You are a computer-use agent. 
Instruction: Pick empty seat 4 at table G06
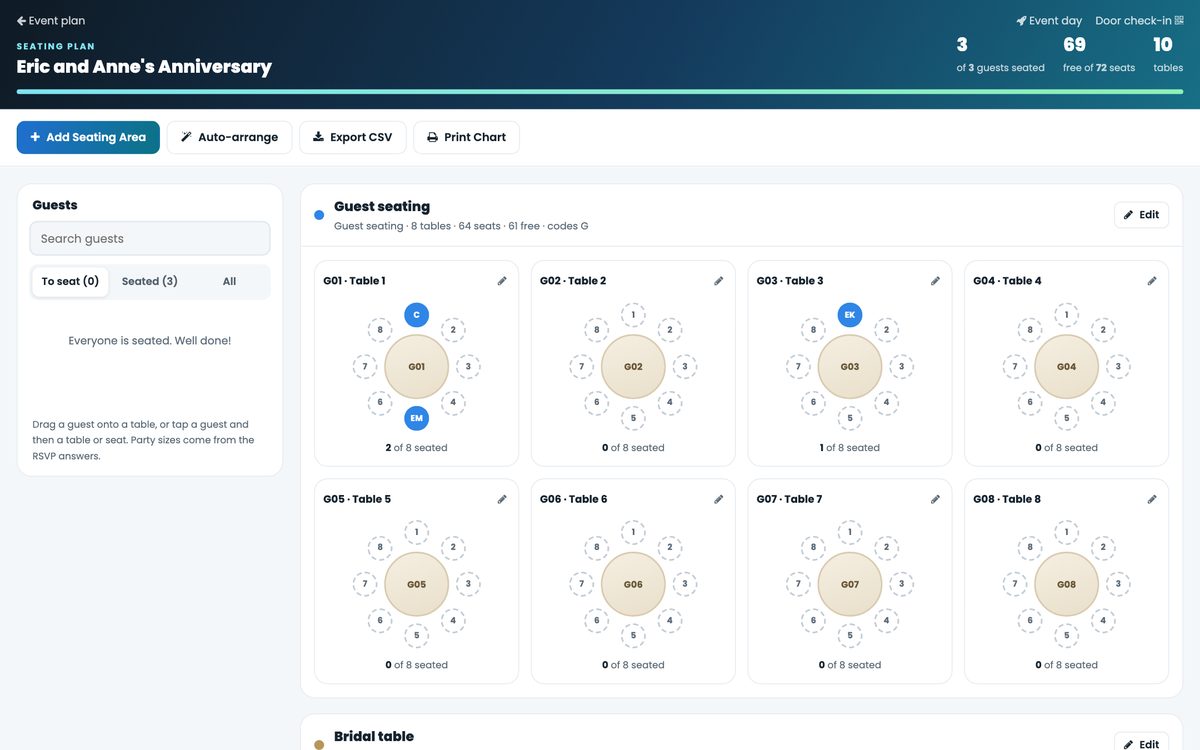pos(670,620)
